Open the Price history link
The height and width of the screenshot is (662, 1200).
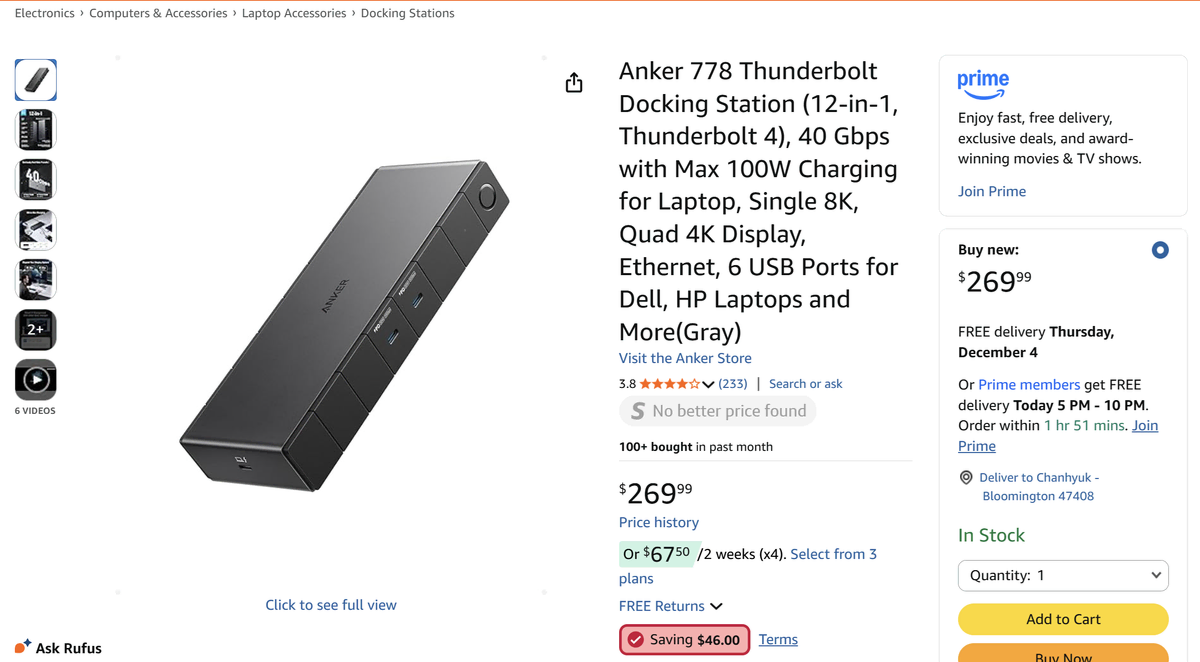659,522
